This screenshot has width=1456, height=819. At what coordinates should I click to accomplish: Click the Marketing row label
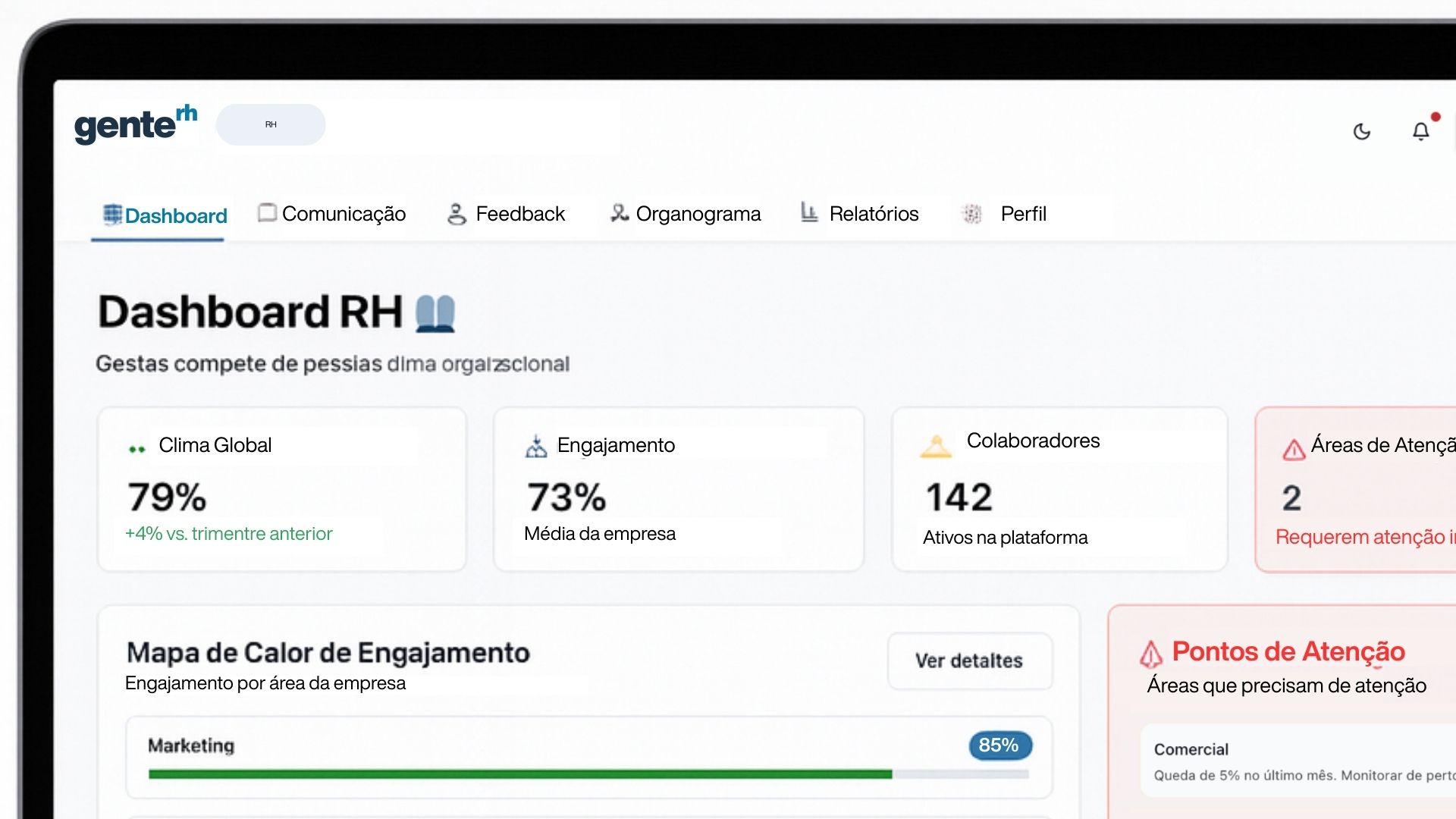pyautogui.click(x=191, y=746)
